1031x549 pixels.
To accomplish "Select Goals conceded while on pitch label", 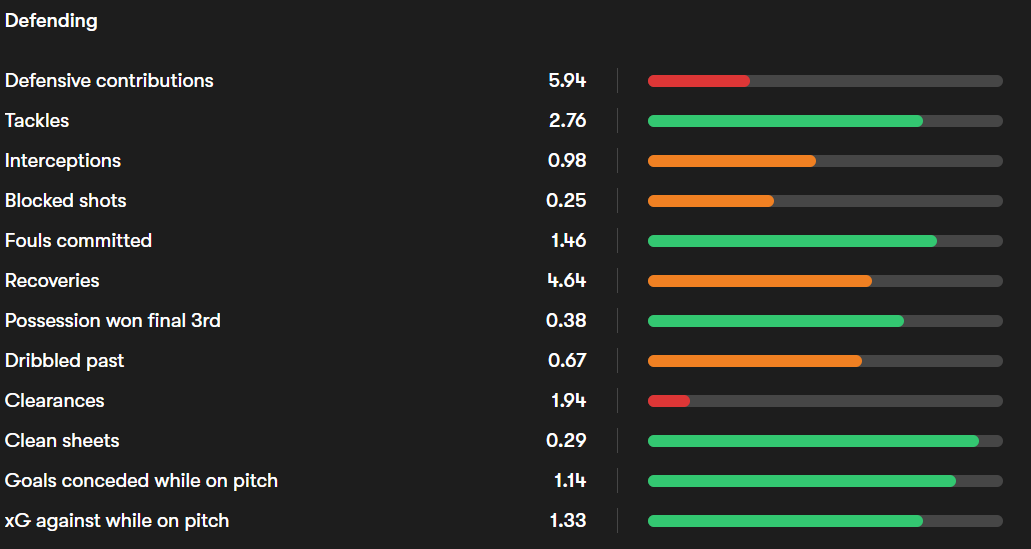I will (141, 481).
